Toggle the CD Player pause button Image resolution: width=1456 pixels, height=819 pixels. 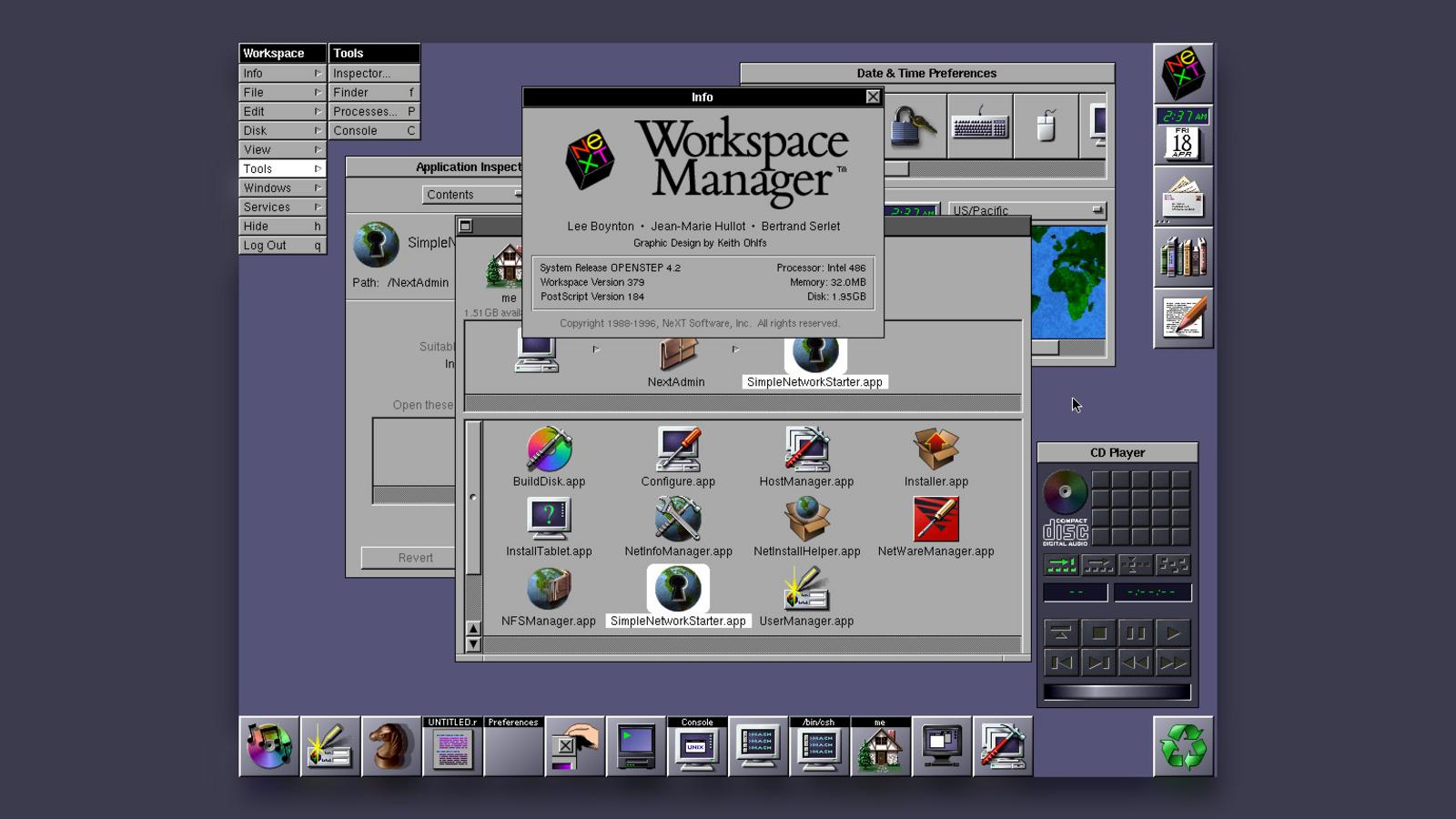click(1136, 632)
